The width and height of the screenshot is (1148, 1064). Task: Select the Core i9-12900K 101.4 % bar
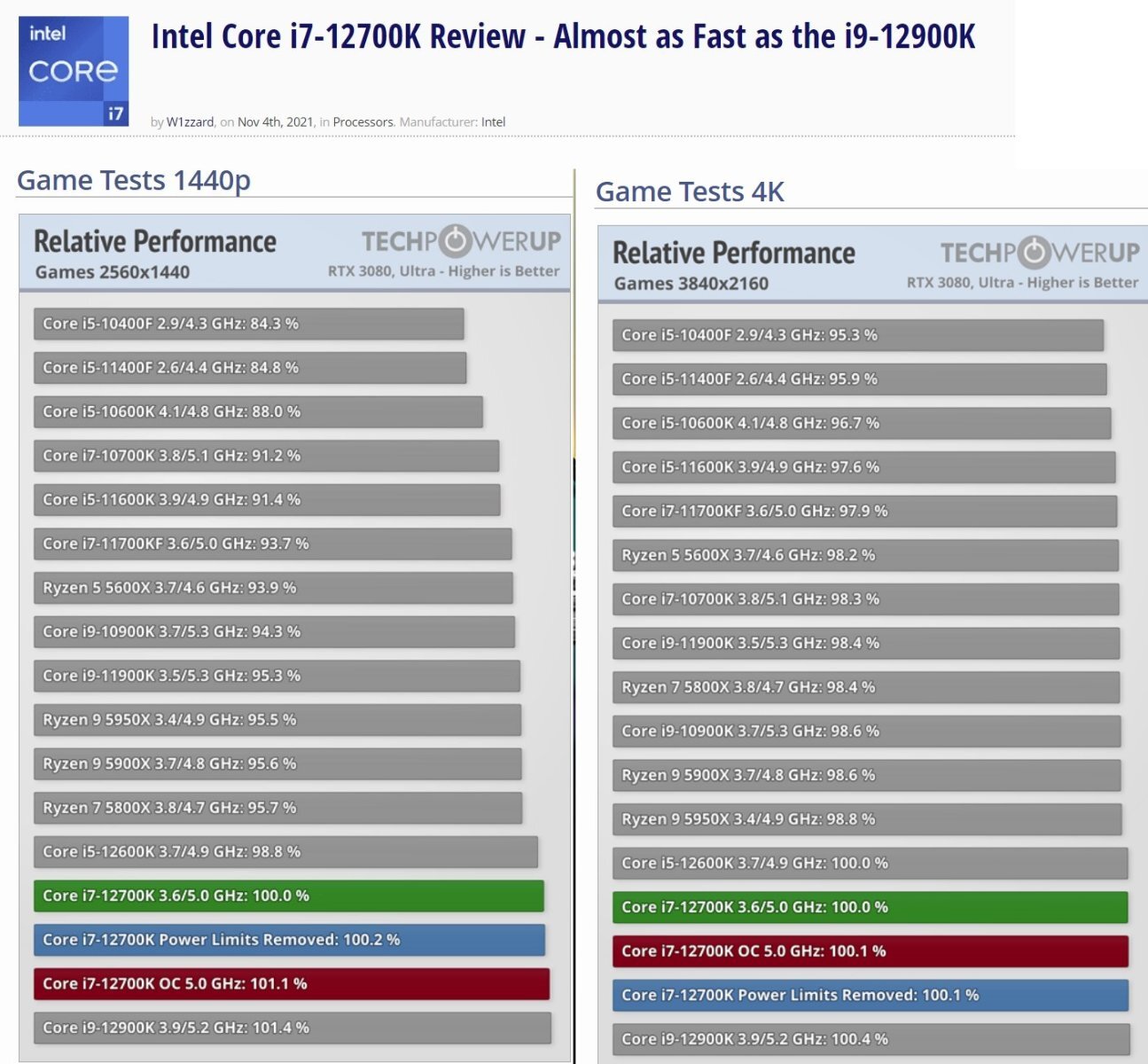tap(293, 1028)
